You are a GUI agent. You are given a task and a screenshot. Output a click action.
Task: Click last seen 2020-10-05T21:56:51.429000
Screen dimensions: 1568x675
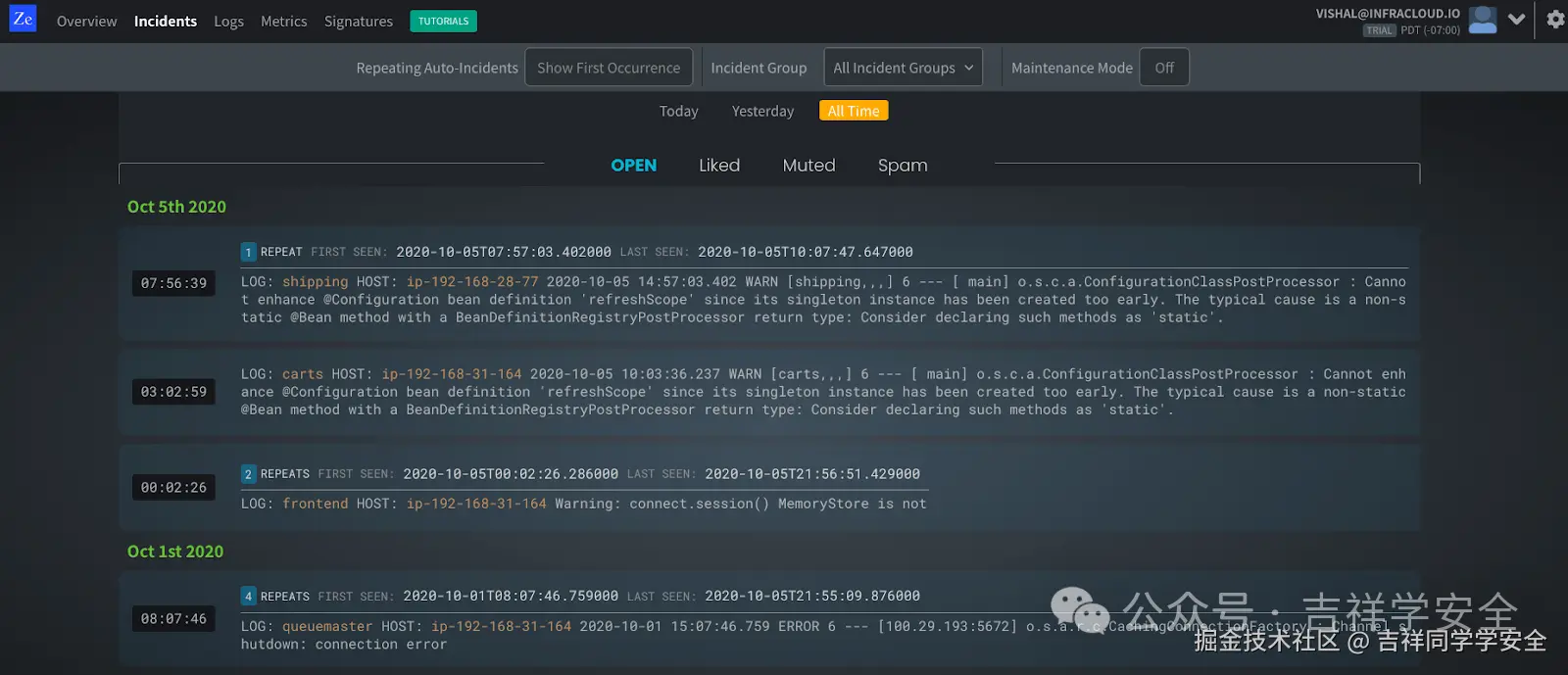[812, 474]
